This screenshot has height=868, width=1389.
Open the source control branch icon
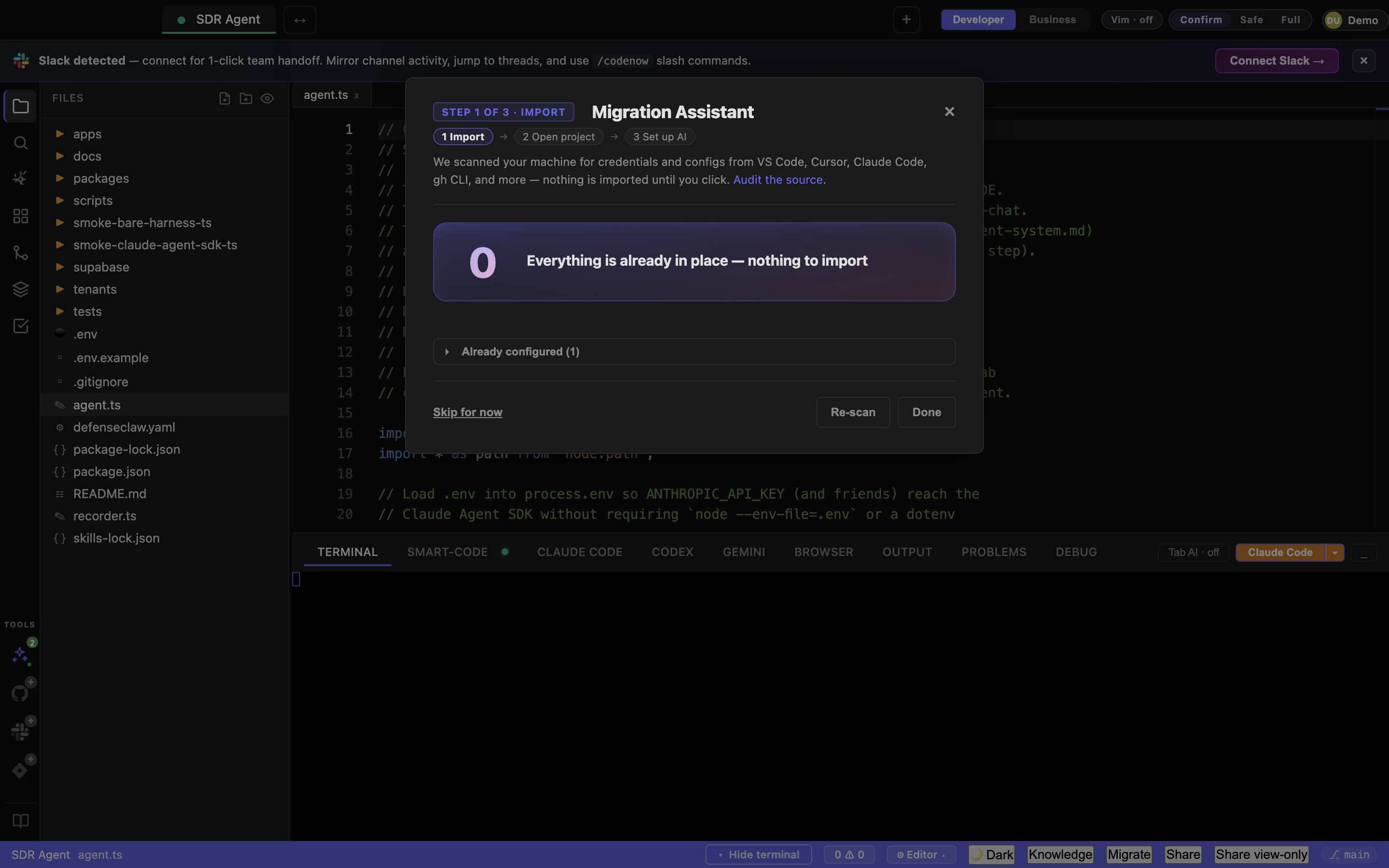click(x=20, y=253)
